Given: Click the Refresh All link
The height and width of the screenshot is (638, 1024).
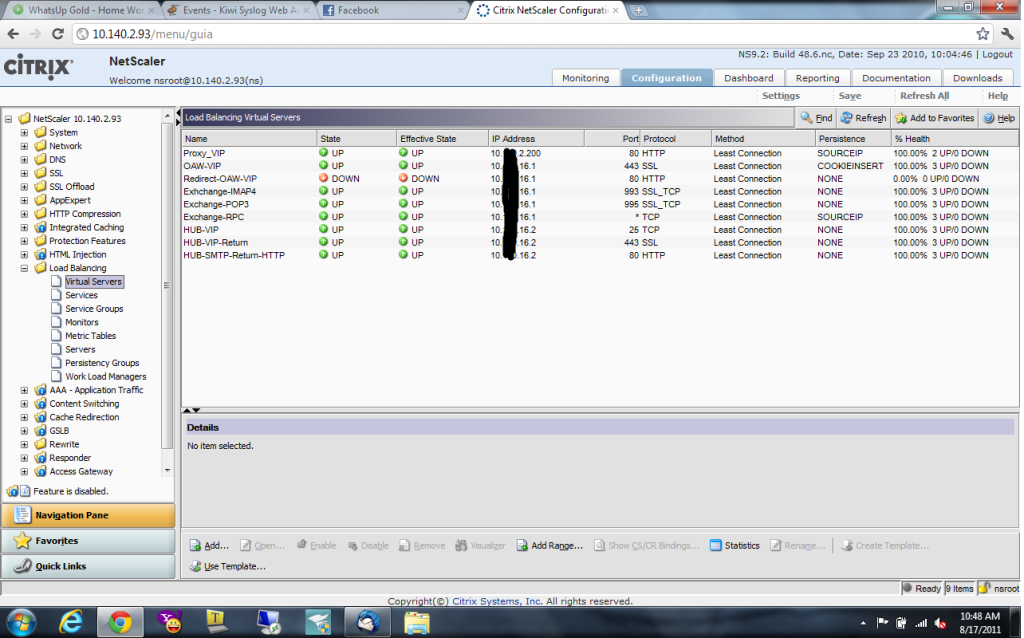Looking at the screenshot, I should pos(924,95).
